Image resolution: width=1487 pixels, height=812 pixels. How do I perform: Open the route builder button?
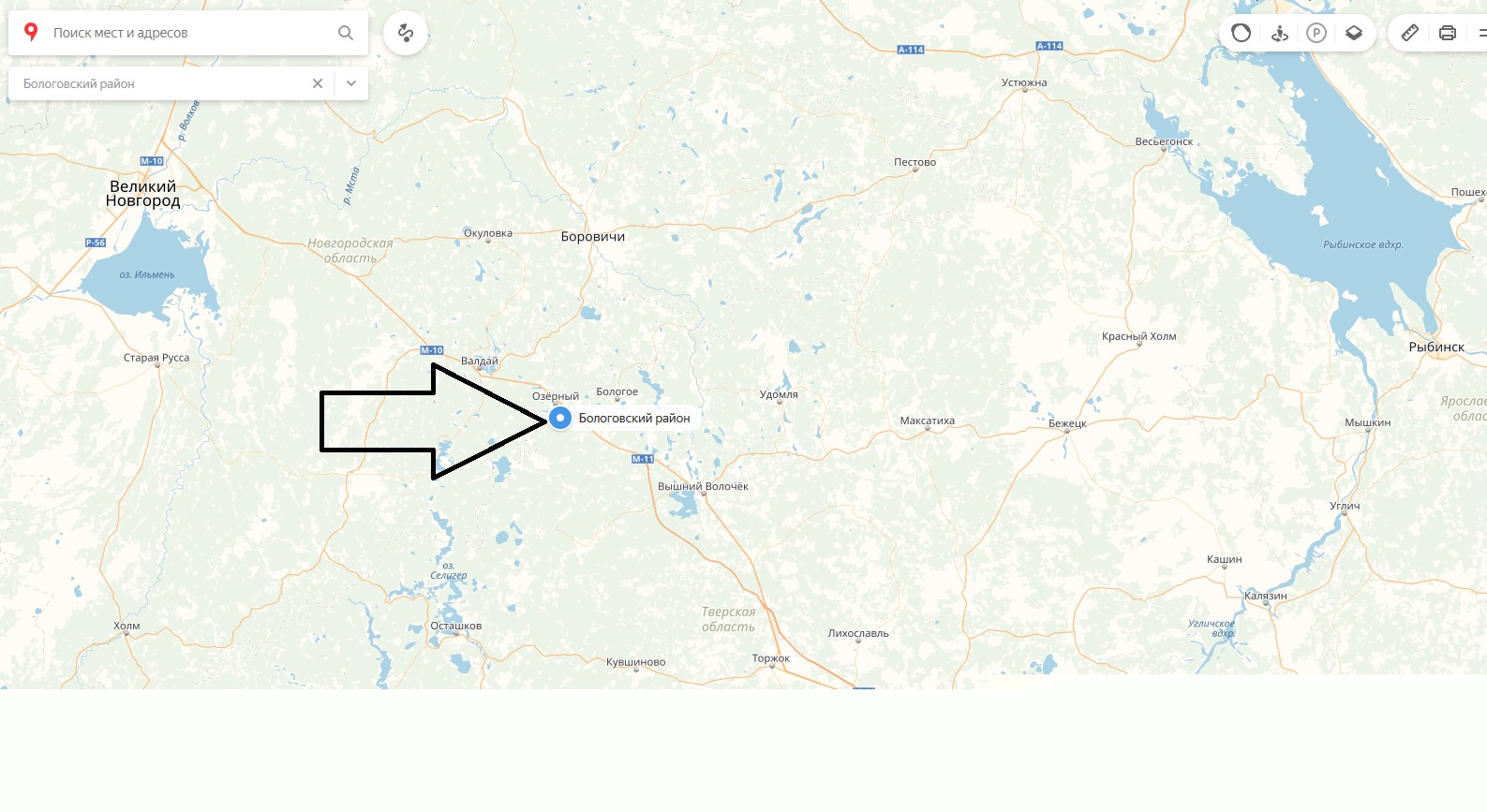406,33
